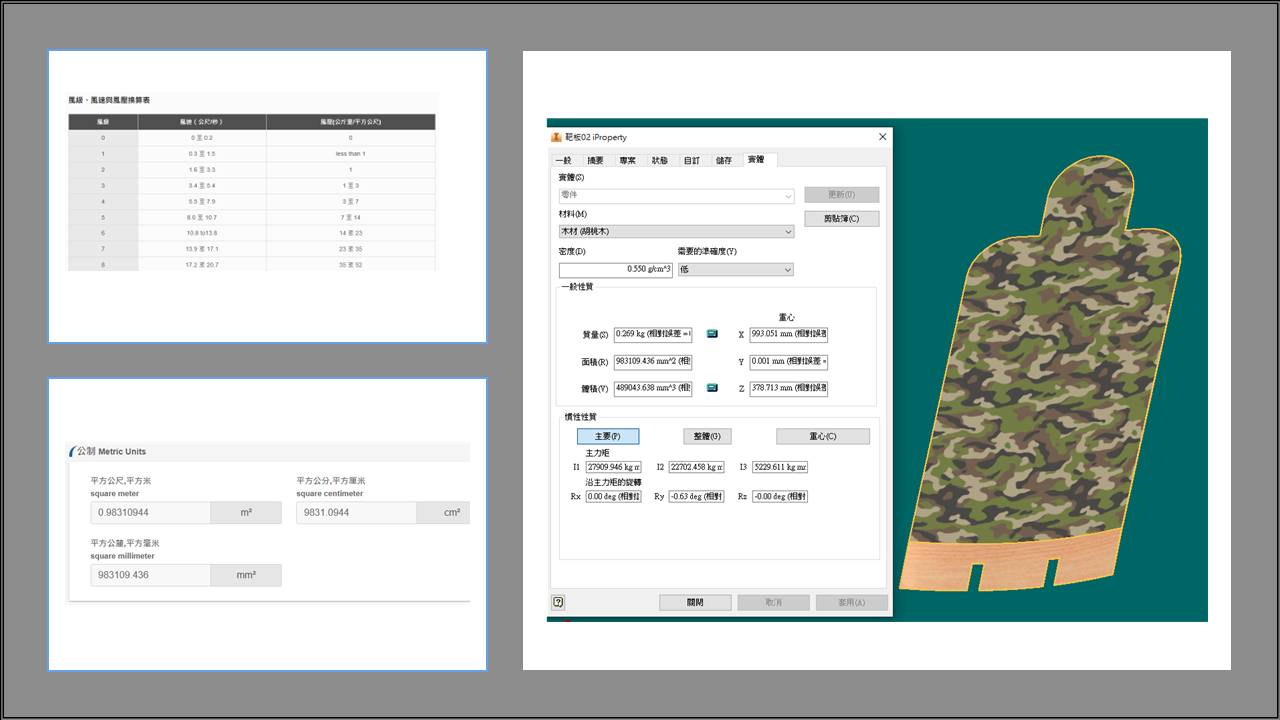
Task: Close the iProperty dialog with X
Action: pyautogui.click(x=882, y=137)
